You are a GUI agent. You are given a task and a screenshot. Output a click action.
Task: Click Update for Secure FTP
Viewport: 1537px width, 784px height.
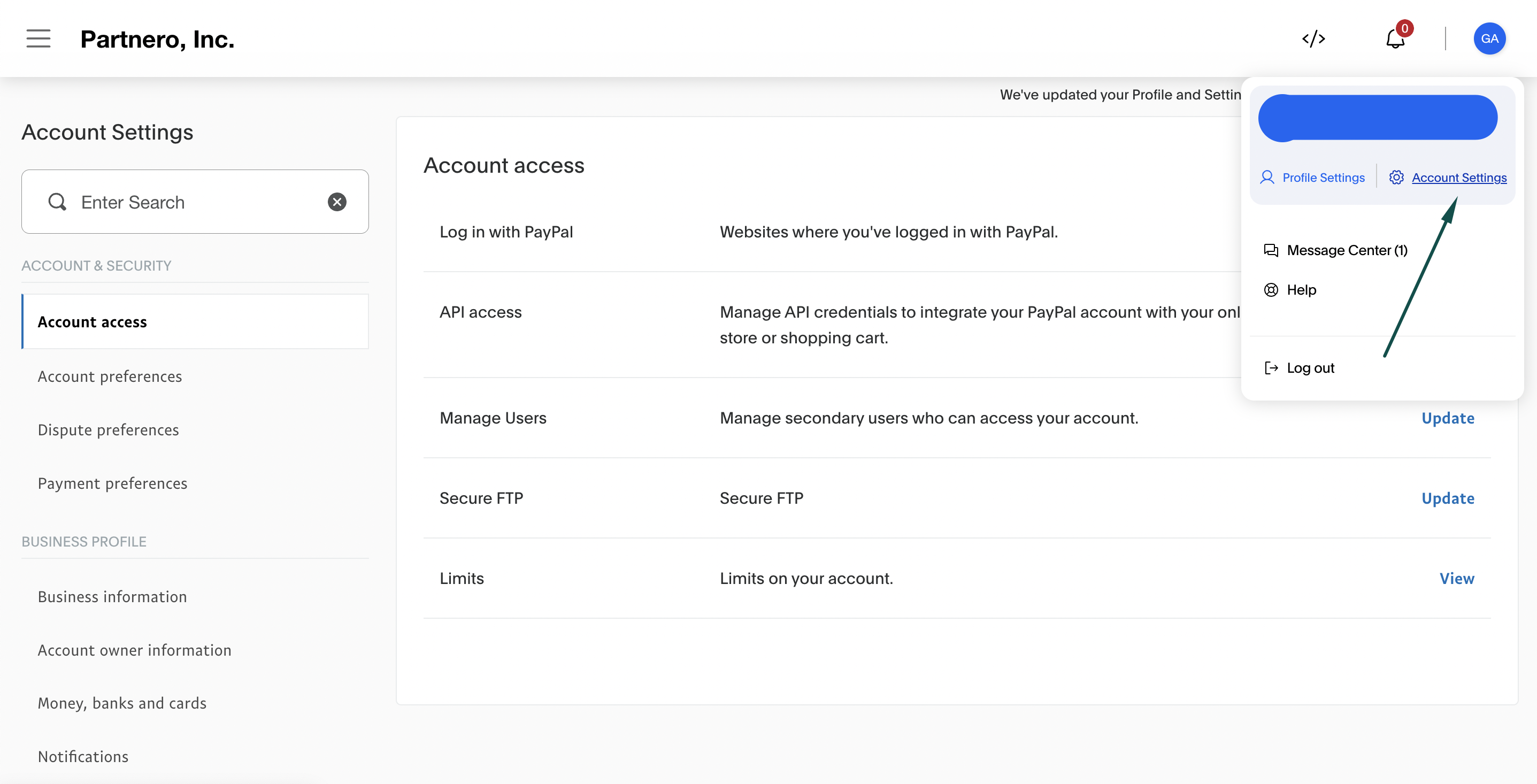1448,498
